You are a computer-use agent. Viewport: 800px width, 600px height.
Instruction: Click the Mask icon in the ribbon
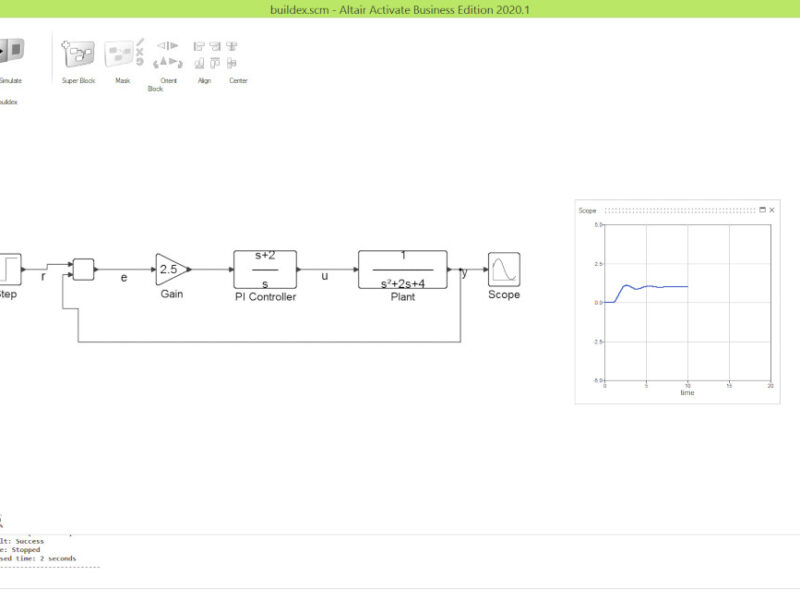pyautogui.click(x=118, y=55)
